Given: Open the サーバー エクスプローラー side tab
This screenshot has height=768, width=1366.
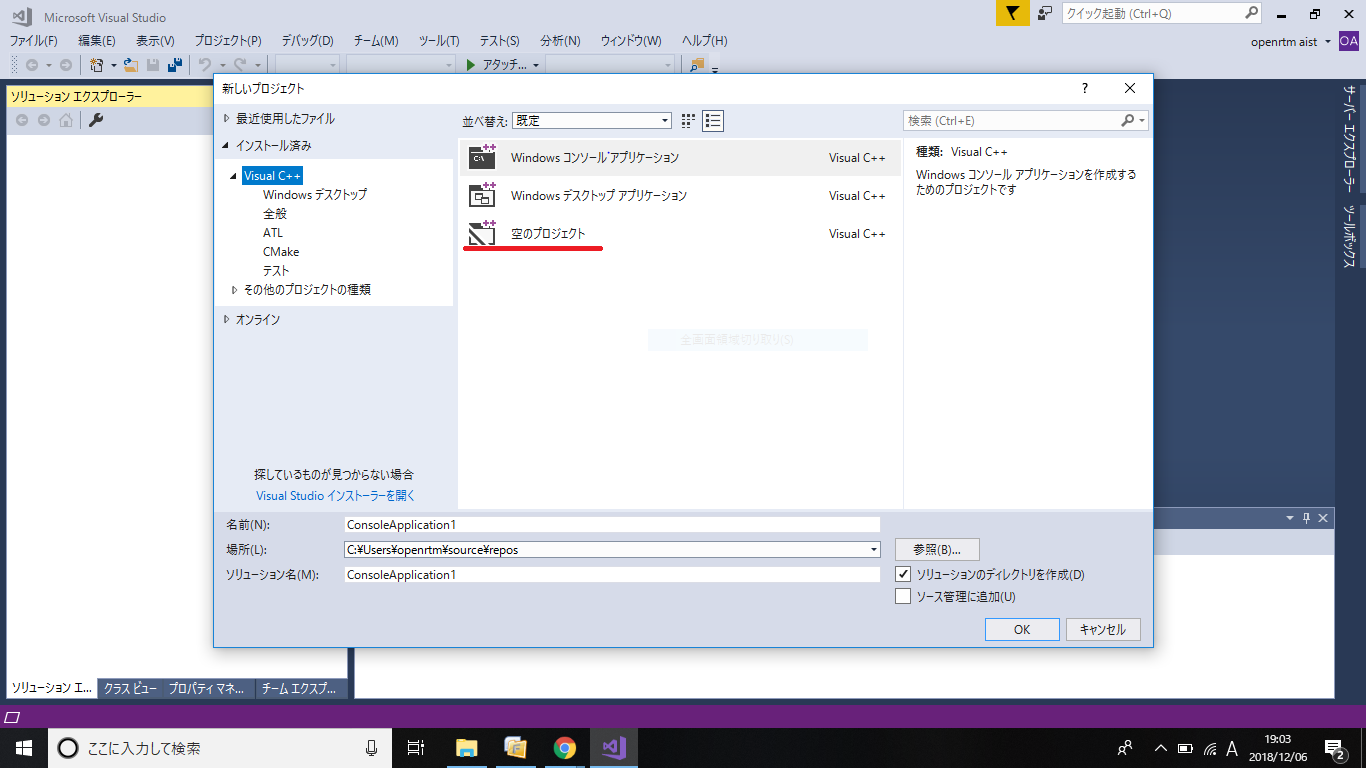Looking at the screenshot, I should click(1349, 139).
